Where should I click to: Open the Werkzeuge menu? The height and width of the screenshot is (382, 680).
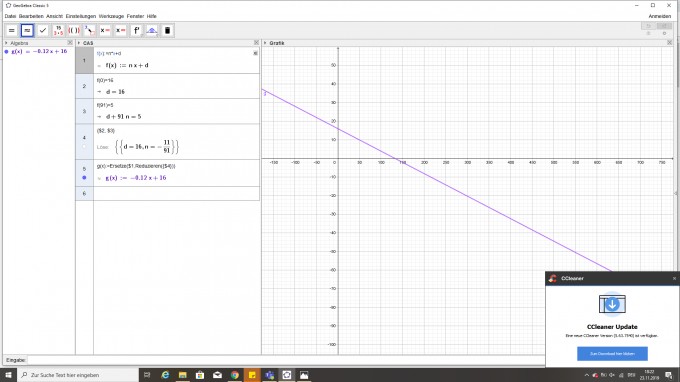(111, 16)
